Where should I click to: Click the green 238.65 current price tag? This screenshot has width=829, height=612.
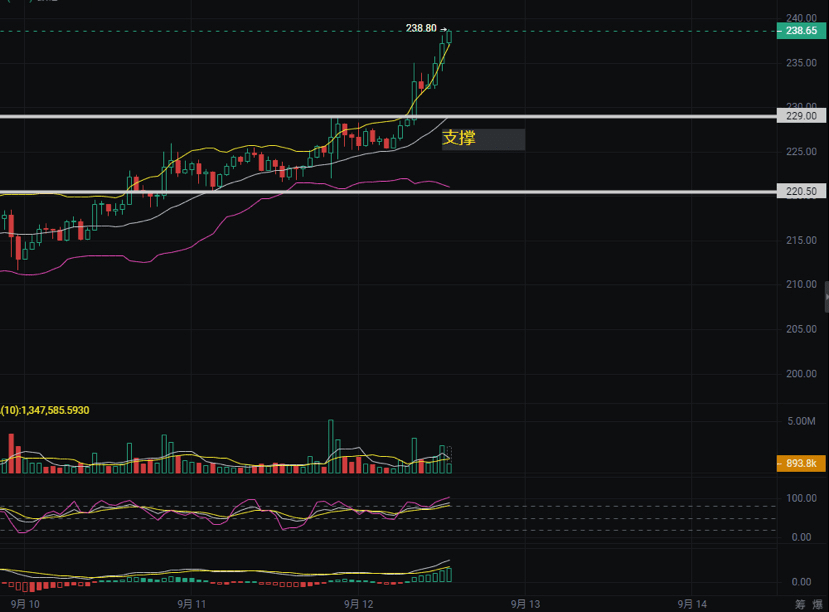[801, 32]
